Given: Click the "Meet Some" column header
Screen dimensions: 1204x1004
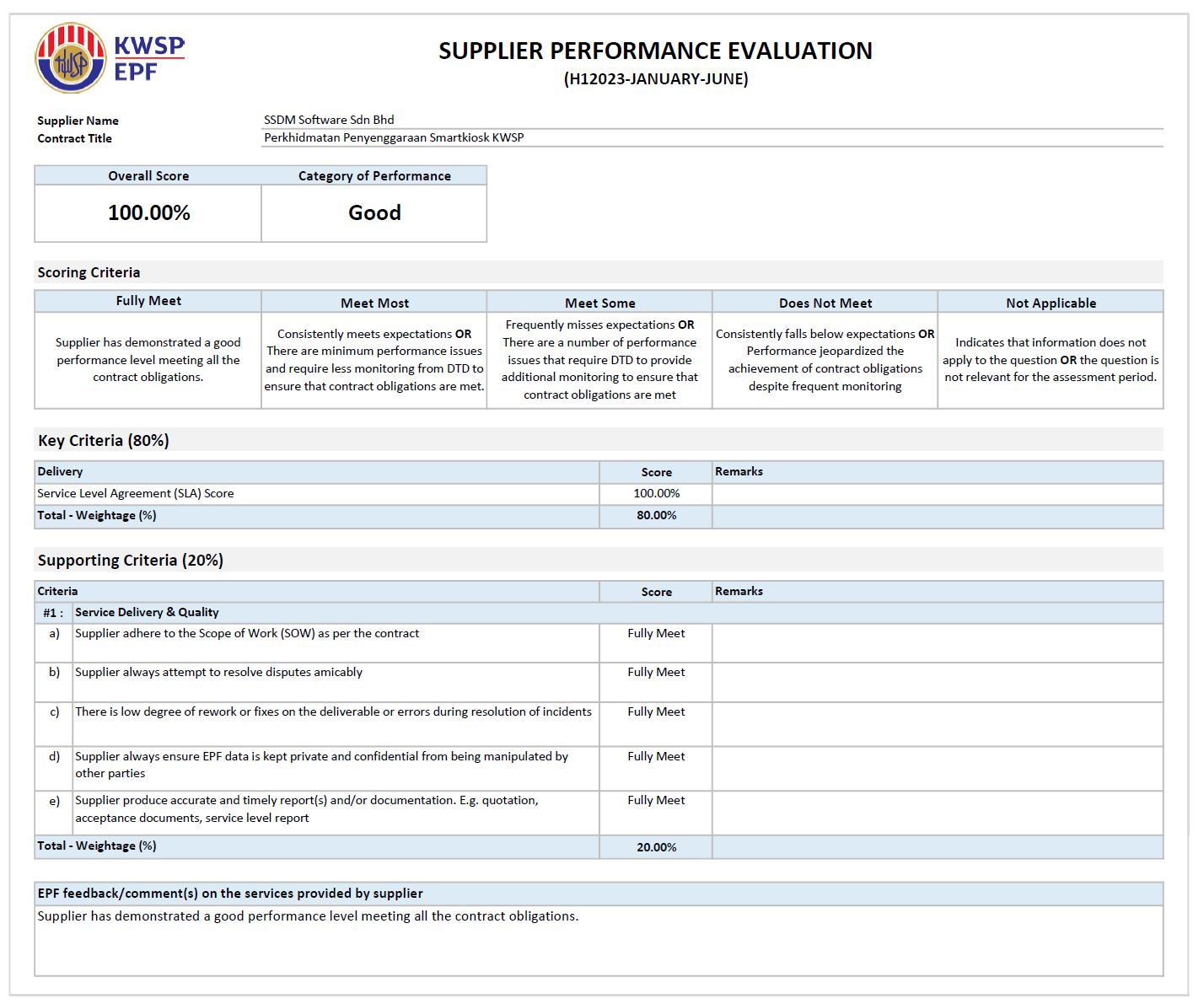Looking at the screenshot, I should point(599,303).
